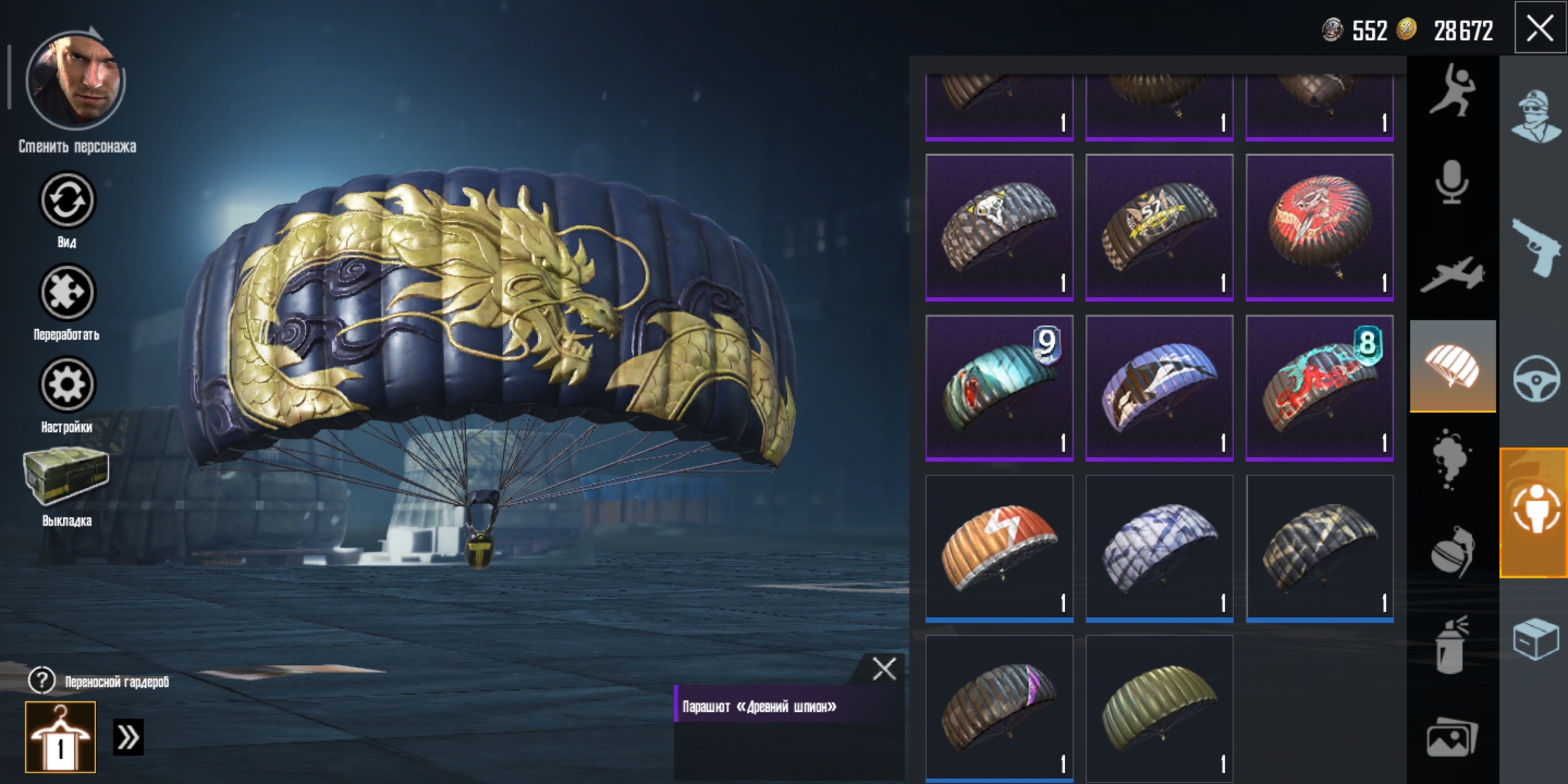Expand the portable wardrobe double-arrow
The height and width of the screenshot is (784, 1568).
click(128, 737)
